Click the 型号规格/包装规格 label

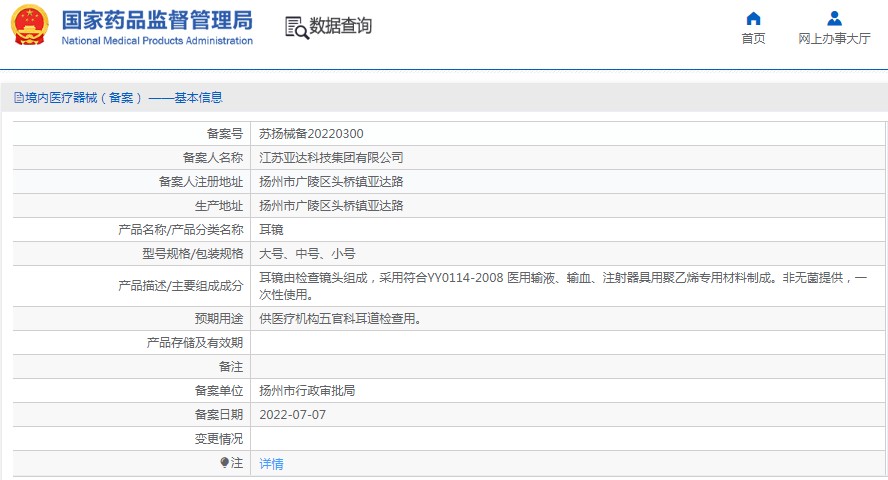pyautogui.click(x=193, y=254)
